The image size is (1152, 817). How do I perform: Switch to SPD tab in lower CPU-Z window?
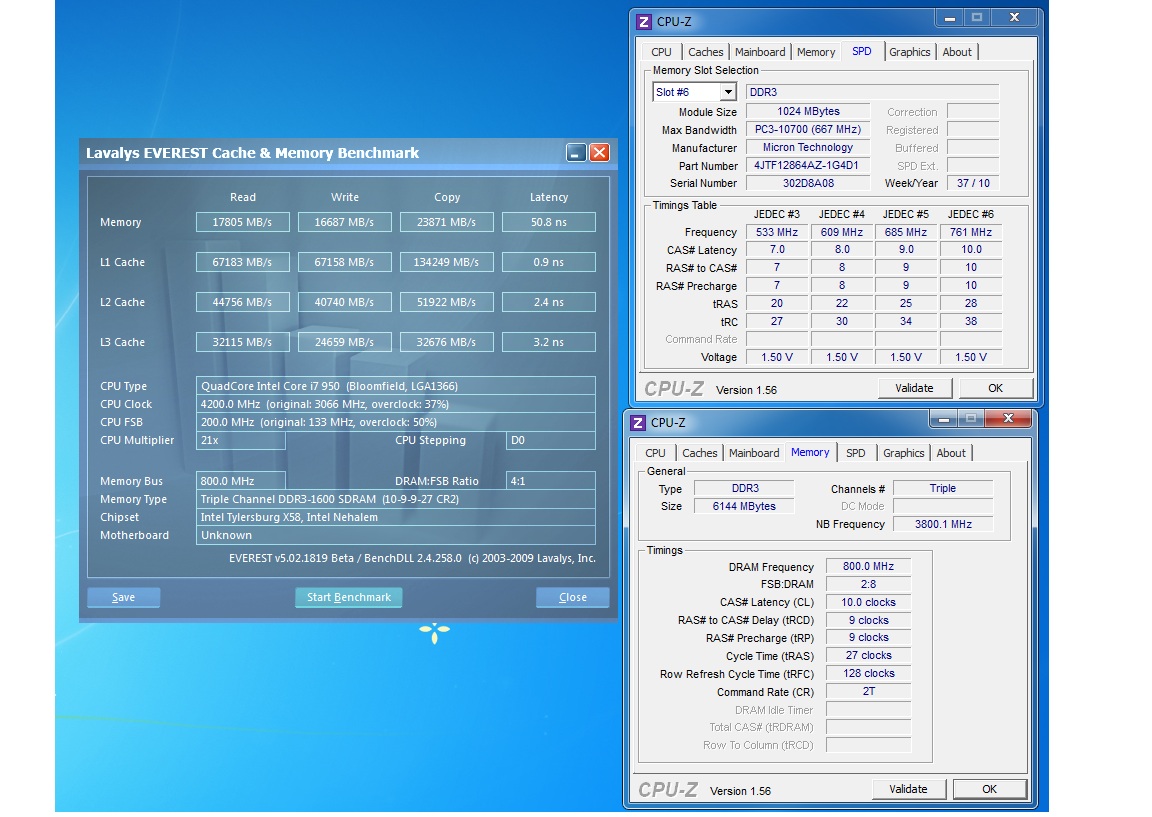point(856,453)
